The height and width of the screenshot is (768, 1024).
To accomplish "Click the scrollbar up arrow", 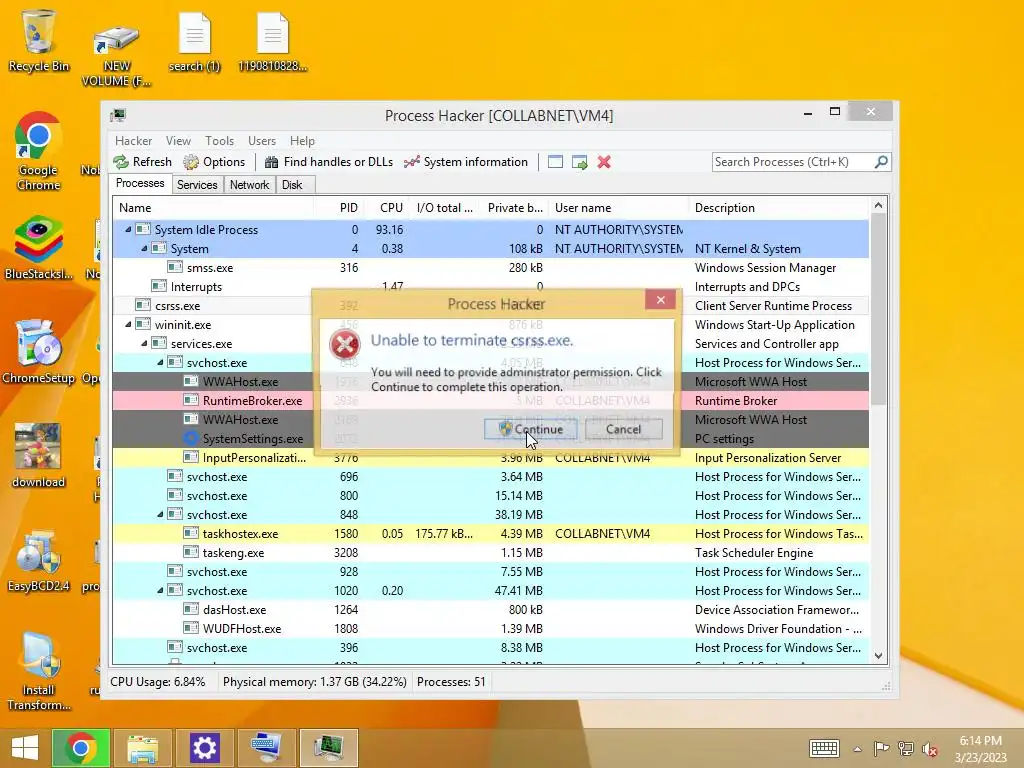I will click(x=878, y=206).
